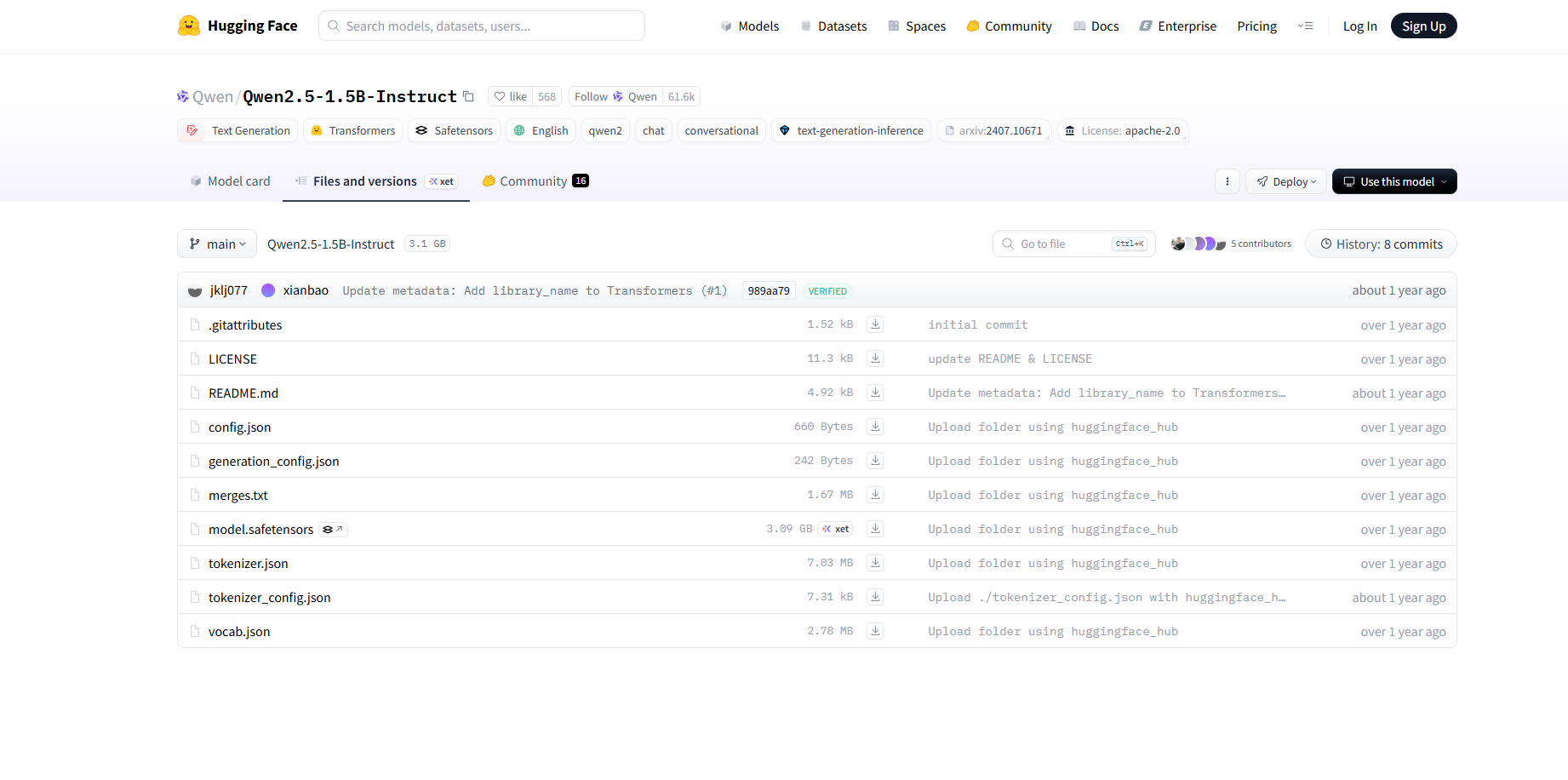Click the jklj077 avatar icon
The image size is (1568, 780).
[x=195, y=290]
